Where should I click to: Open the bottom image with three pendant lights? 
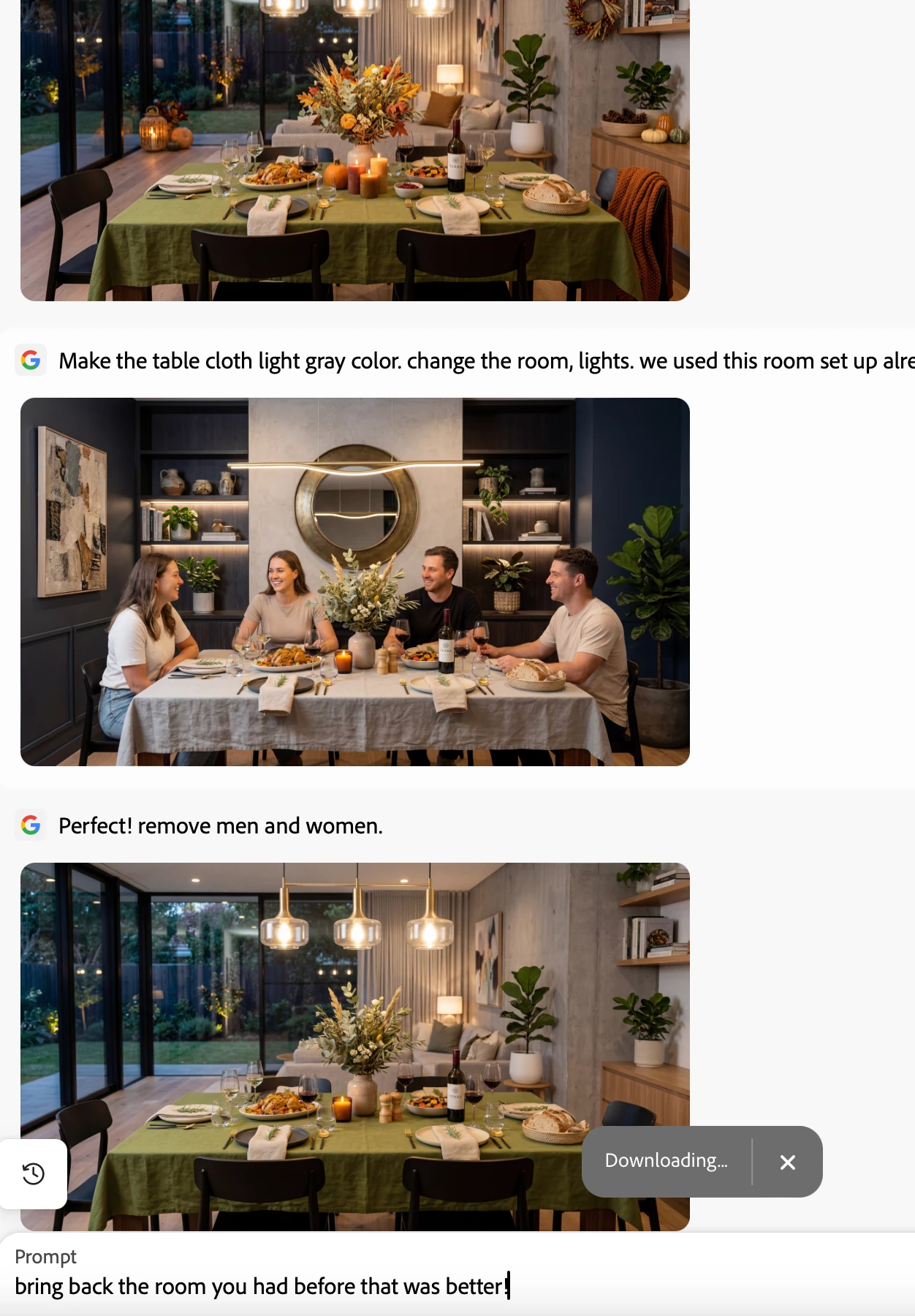(x=355, y=1047)
